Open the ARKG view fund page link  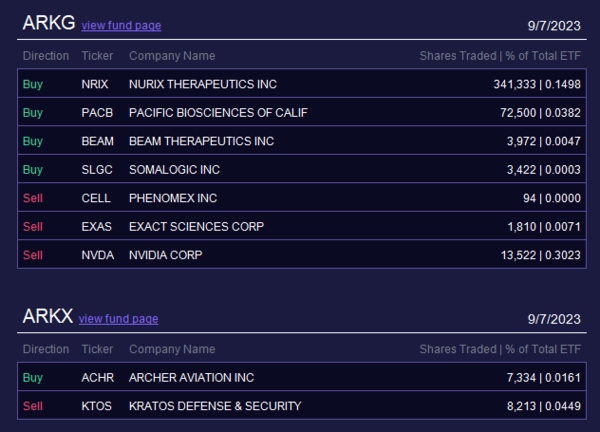pyautogui.click(x=121, y=26)
